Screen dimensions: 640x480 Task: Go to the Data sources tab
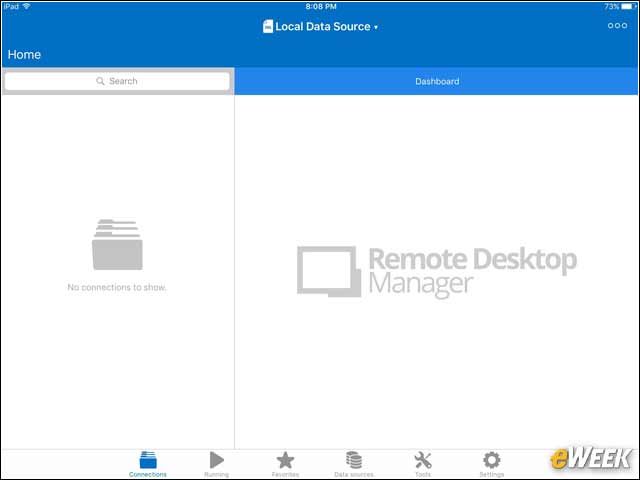354,464
